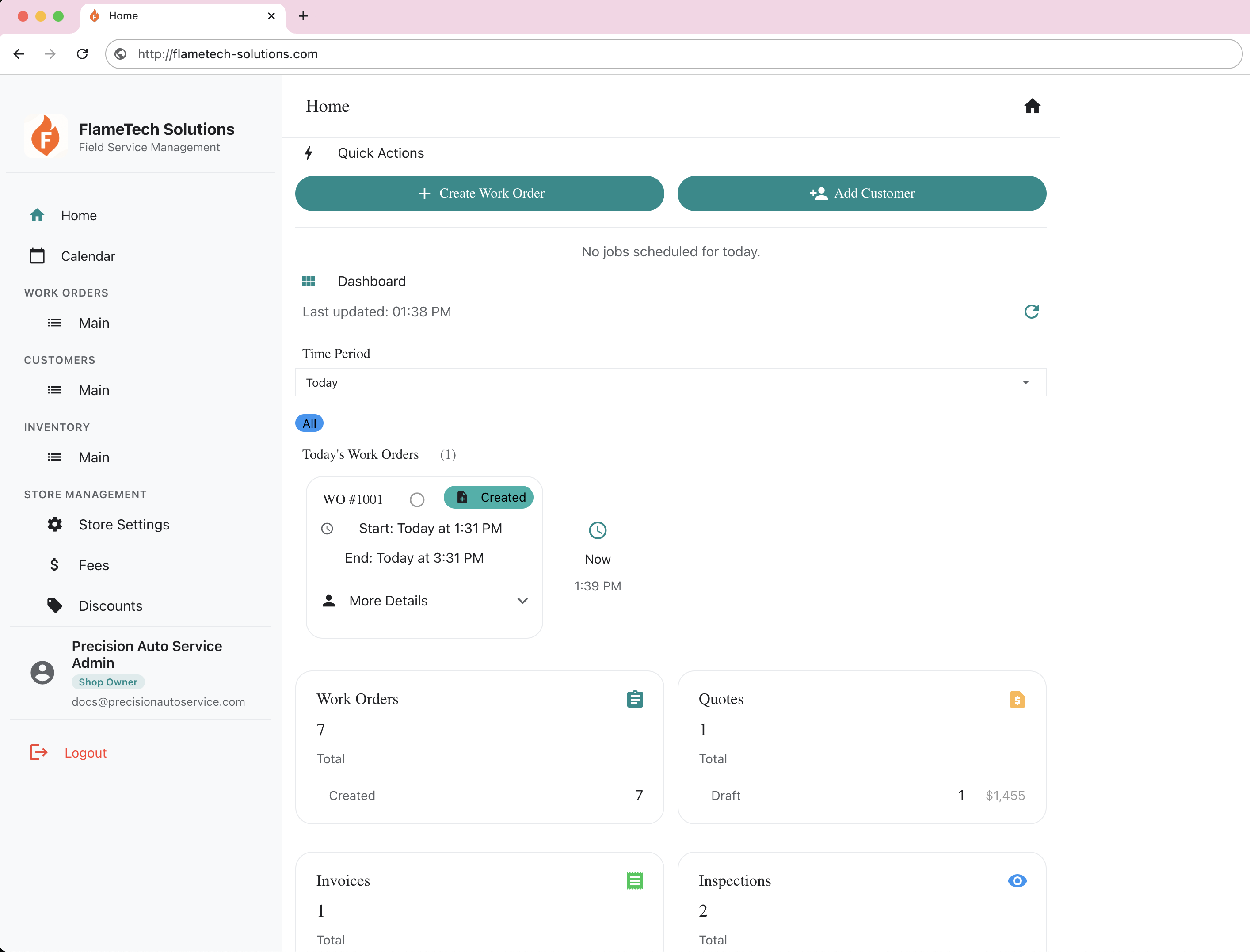Click the Home icon at top right

(1033, 106)
